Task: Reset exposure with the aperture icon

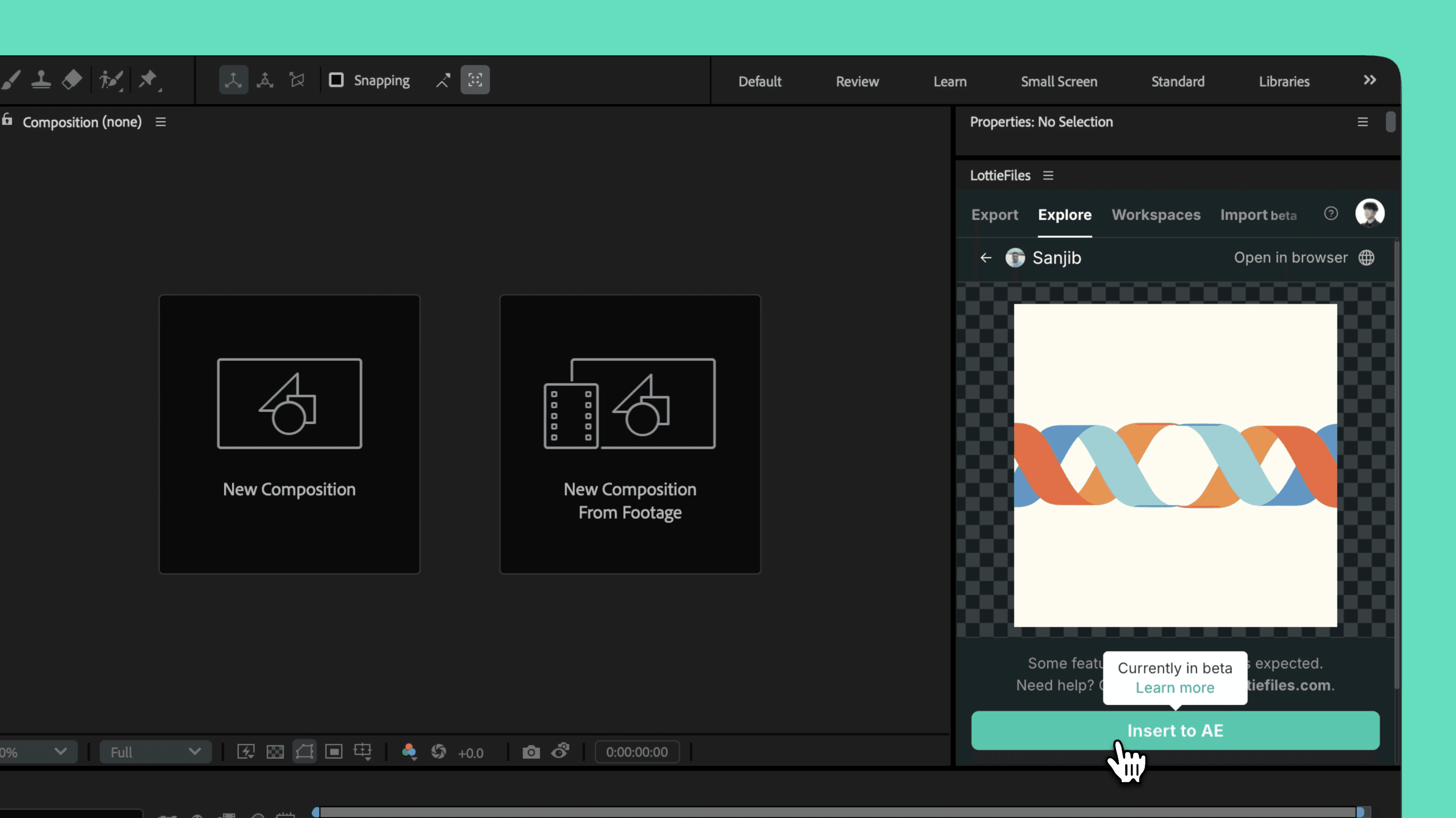Action: (439, 752)
